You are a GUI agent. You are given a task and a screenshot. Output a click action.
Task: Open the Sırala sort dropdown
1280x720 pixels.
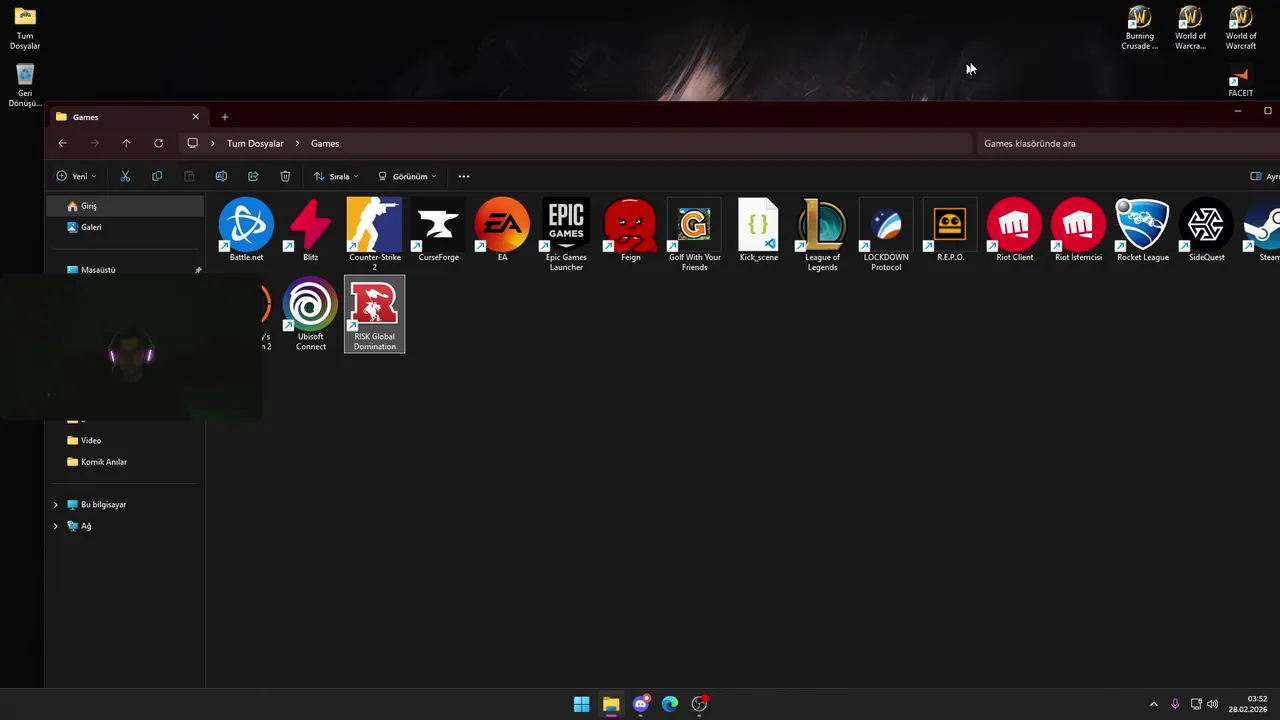click(336, 176)
